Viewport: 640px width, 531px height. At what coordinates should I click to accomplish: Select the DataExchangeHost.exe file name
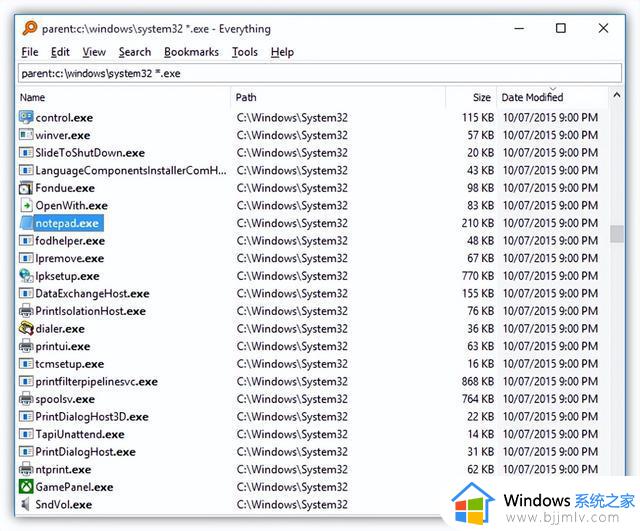[x=92, y=294]
